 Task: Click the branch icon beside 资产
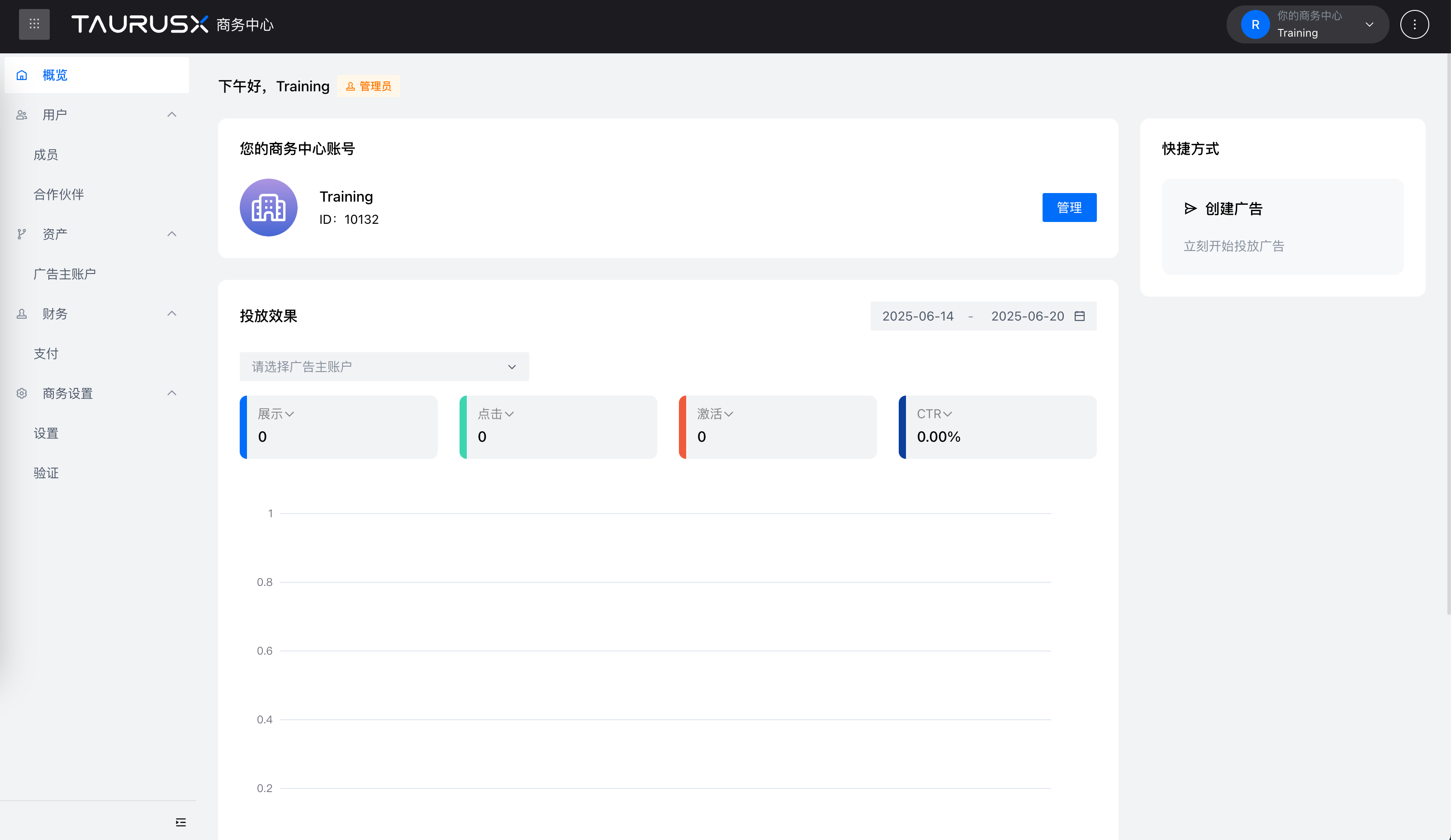click(x=22, y=234)
